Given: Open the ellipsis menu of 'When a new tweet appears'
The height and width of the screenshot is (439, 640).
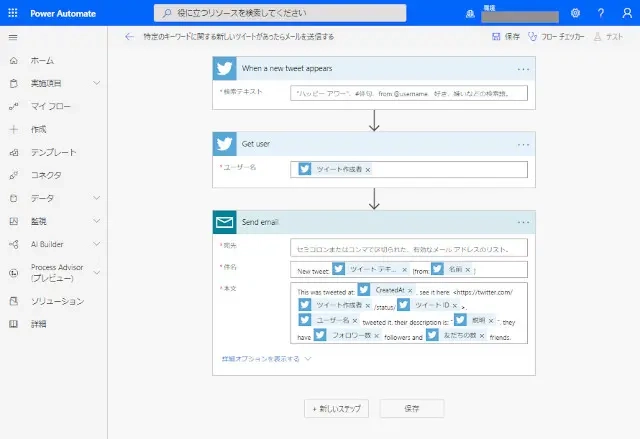Looking at the screenshot, I should 523,69.
